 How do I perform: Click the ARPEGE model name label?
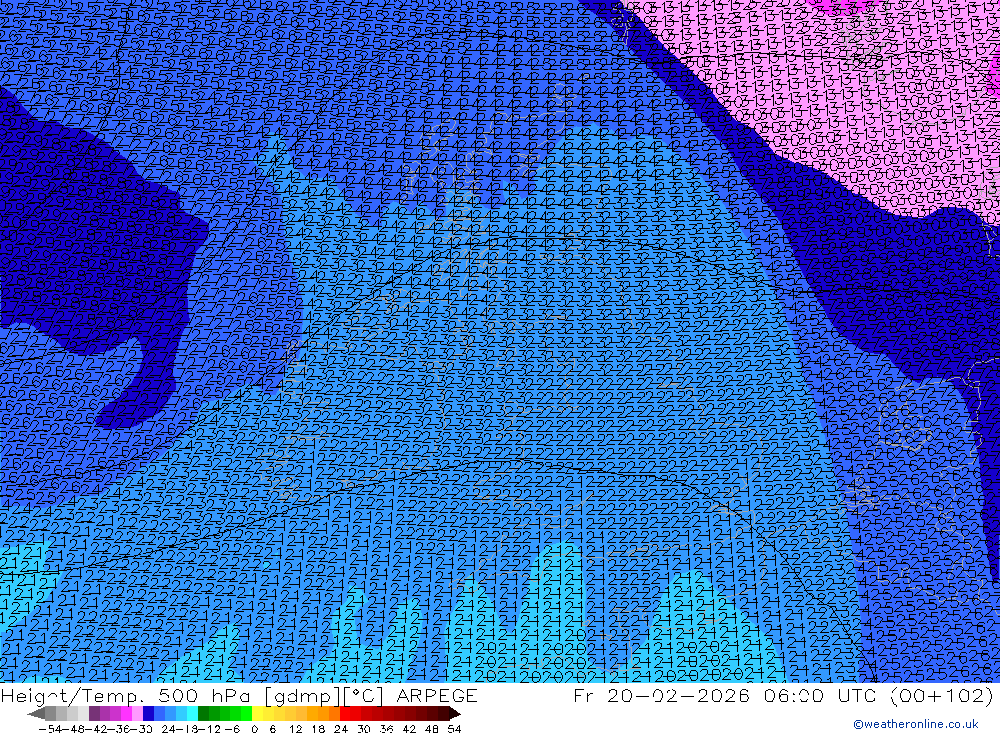tap(437, 696)
